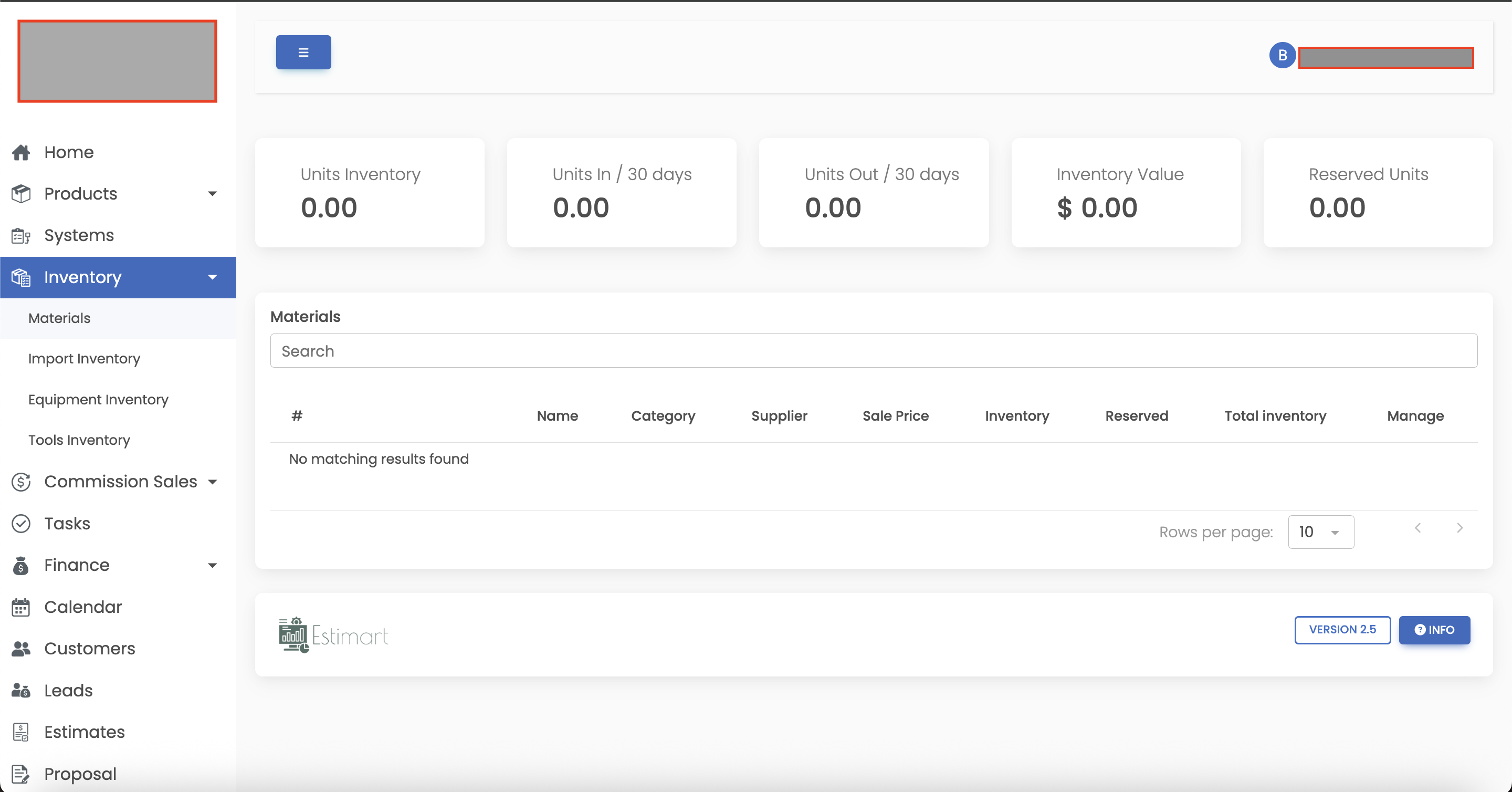Viewport: 1512px width, 792px height.
Task: Click the B user avatar
Action: [x=1283, y=55]
